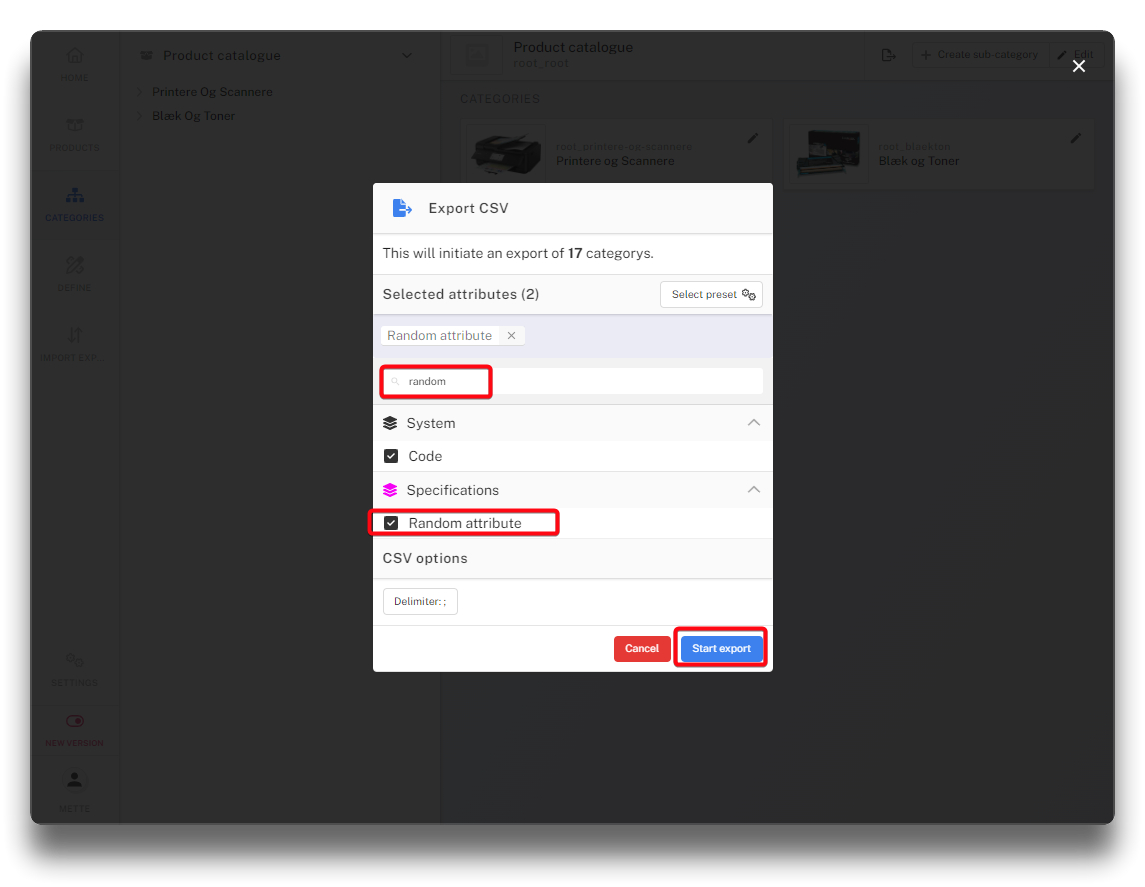Open the Select preset menu
The height and width of the screenshot is (887, 1145).
point(711,295)
